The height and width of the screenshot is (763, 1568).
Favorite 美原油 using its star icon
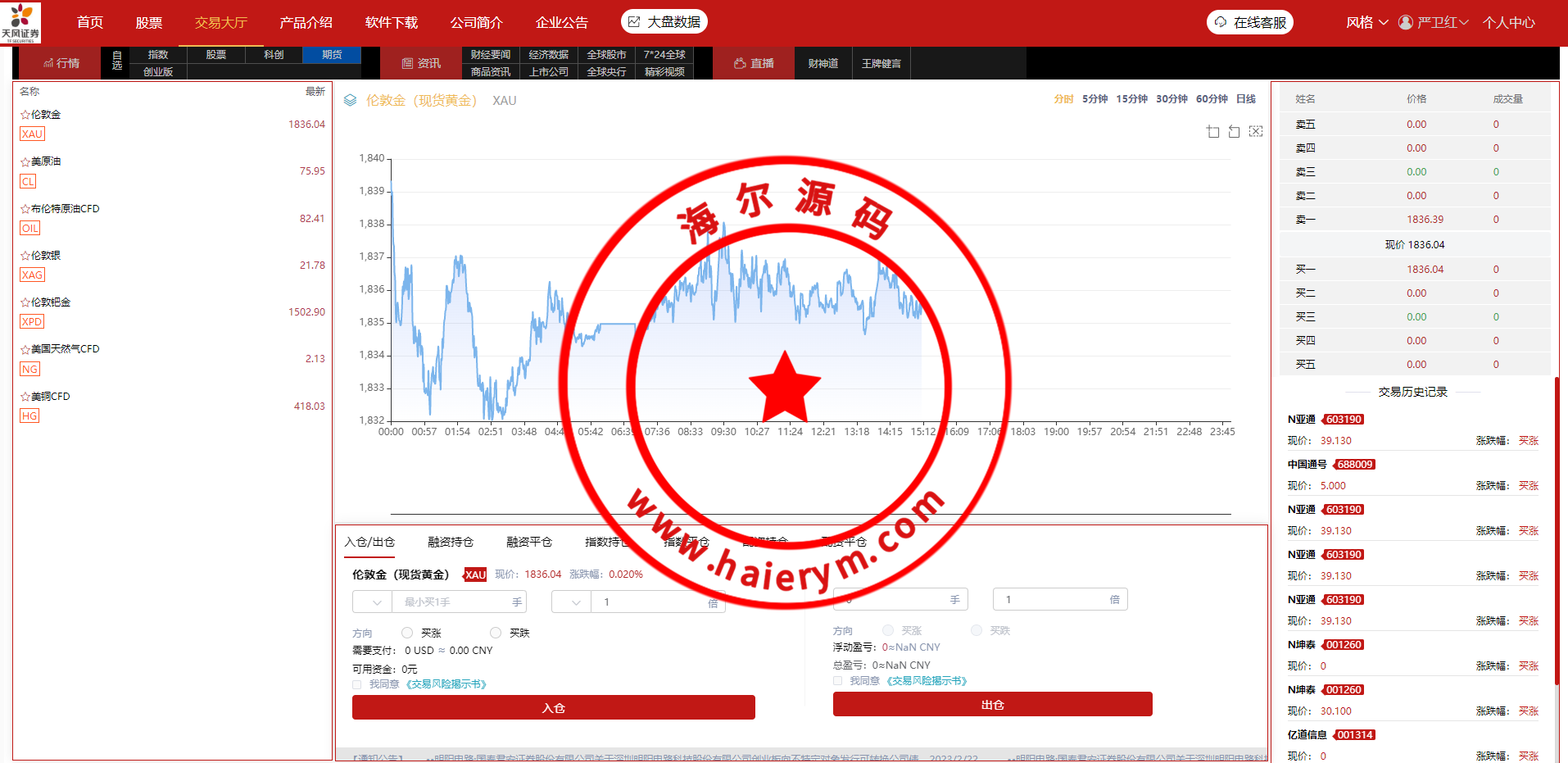[25, 162]
